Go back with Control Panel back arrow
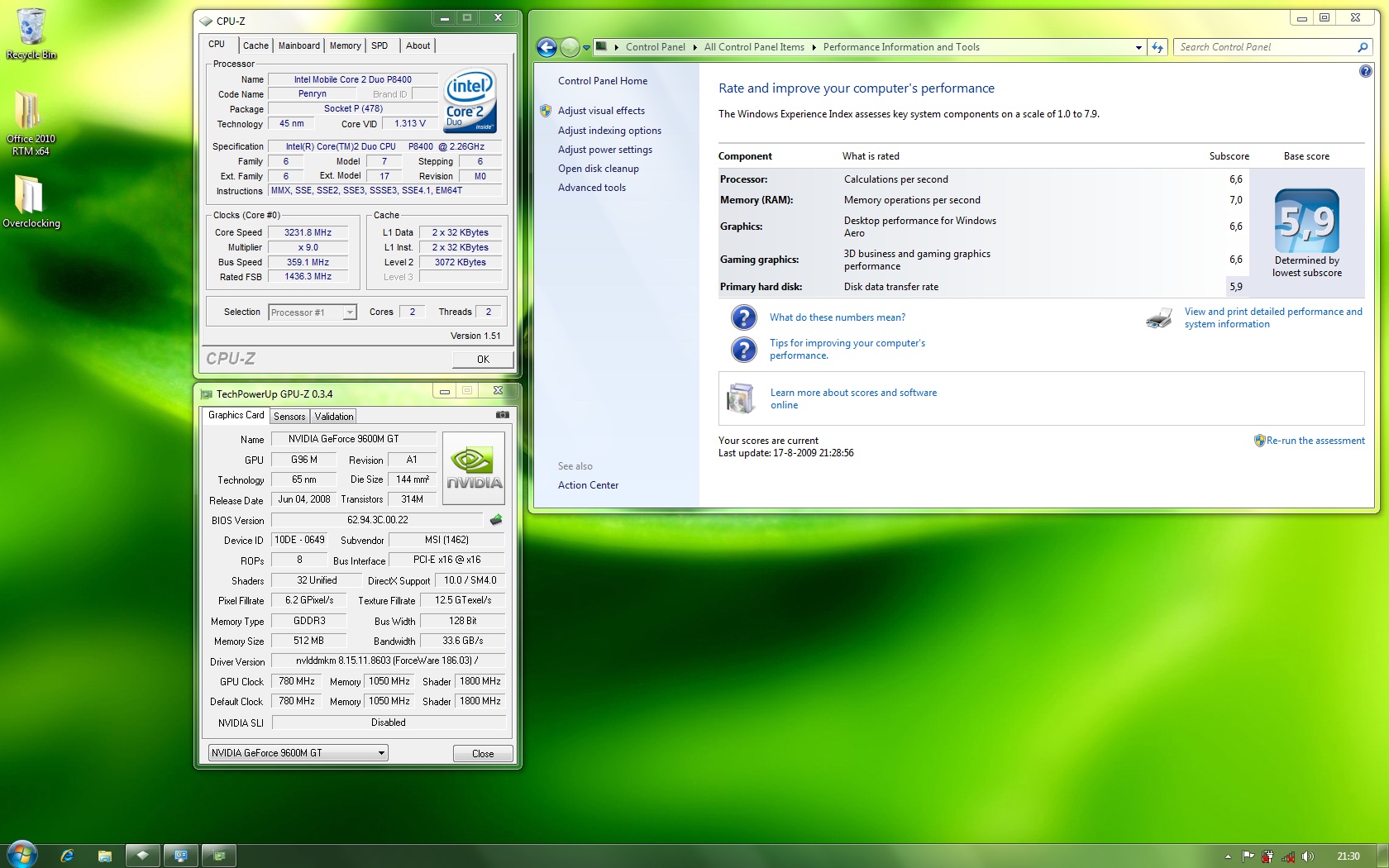Image resolution: width=1389 pixels, height=868 pixels. (x=546, y=47)
